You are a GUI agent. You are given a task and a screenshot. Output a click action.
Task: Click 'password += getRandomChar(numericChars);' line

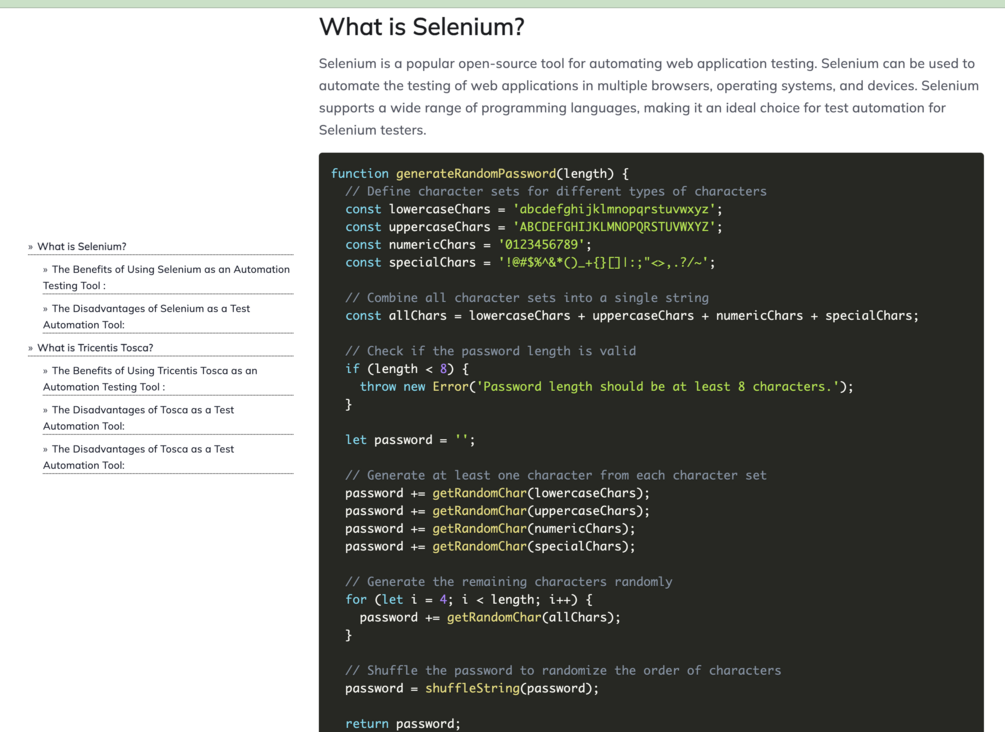(490, 529)
